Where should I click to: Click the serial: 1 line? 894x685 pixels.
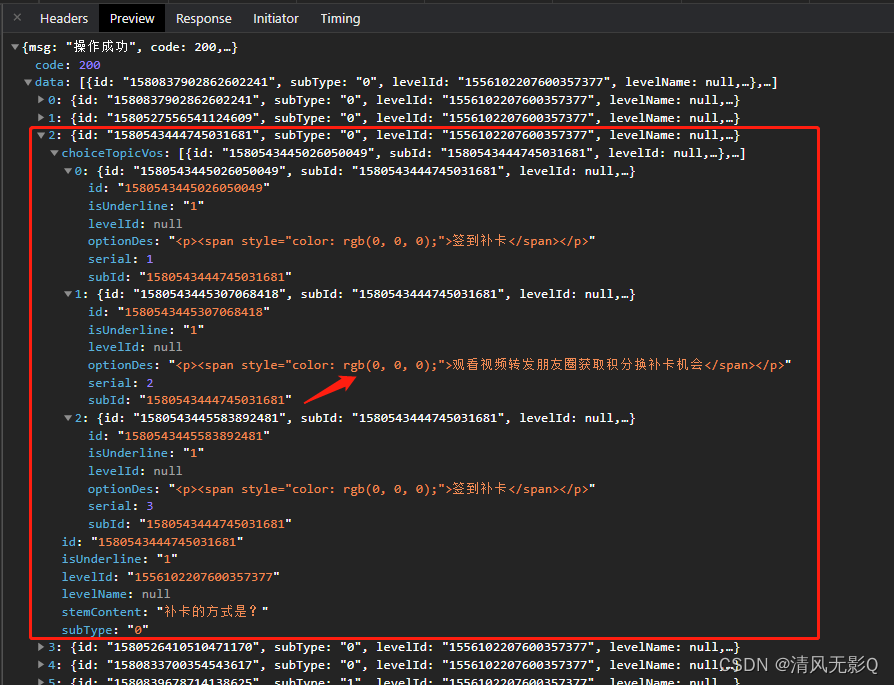point(120,259)
